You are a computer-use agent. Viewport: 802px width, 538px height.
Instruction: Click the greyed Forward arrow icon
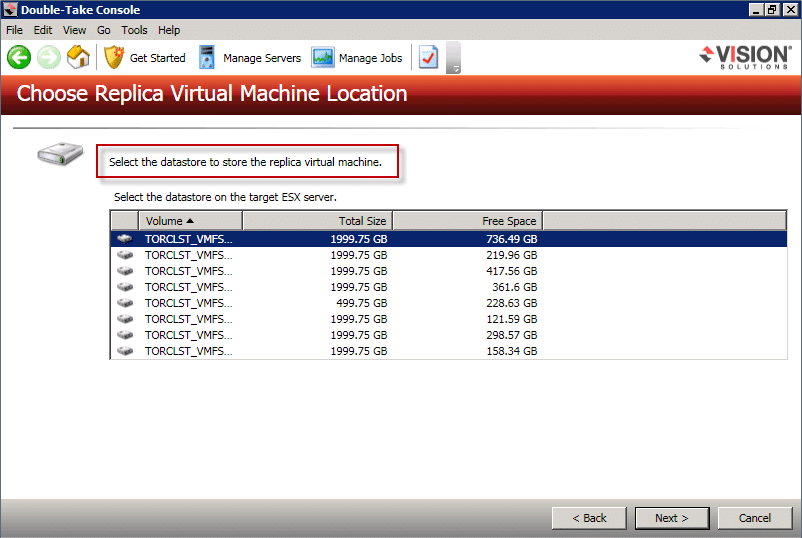49,57
